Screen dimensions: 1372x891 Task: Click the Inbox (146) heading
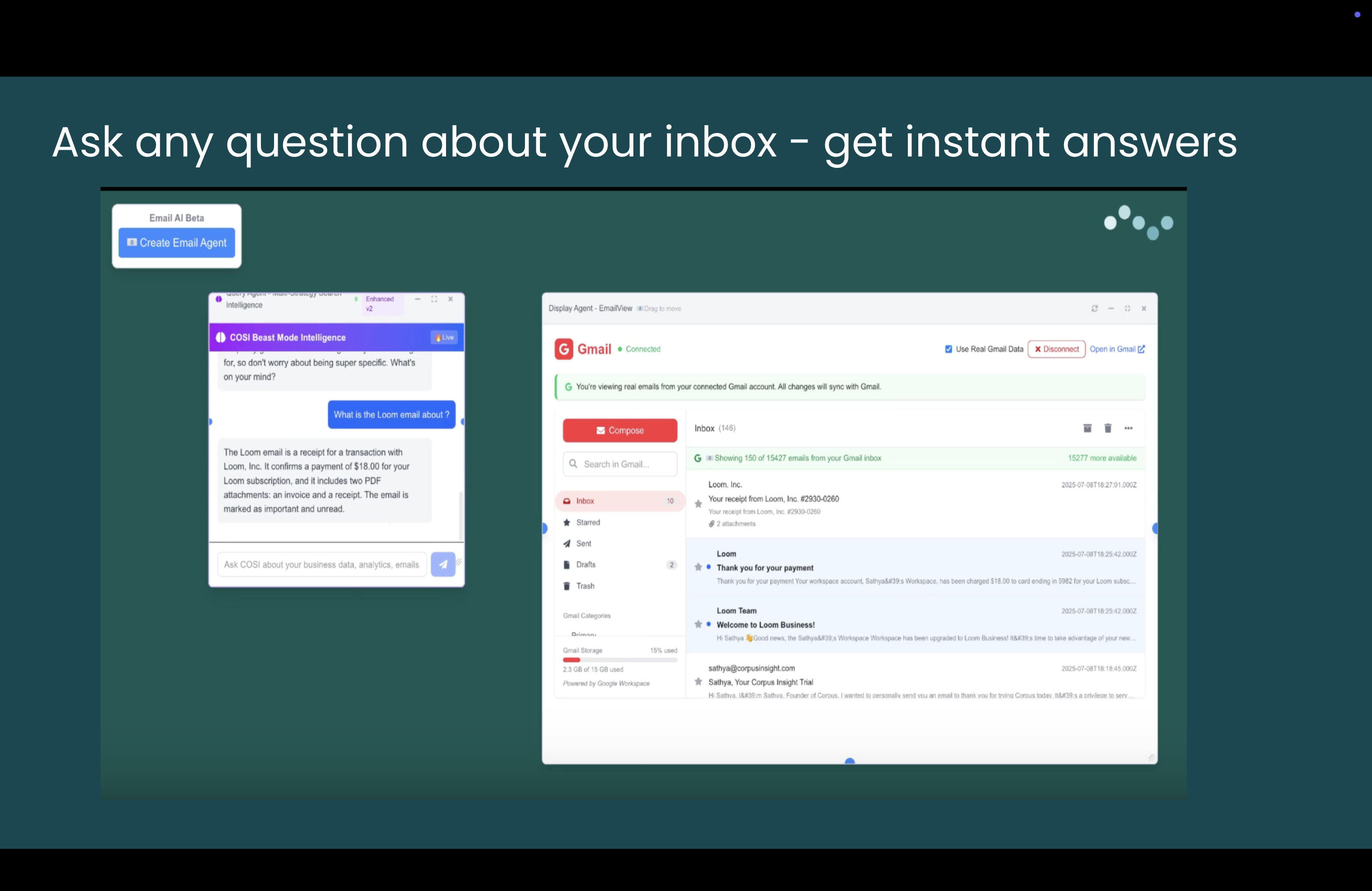(x=714, y=428)
